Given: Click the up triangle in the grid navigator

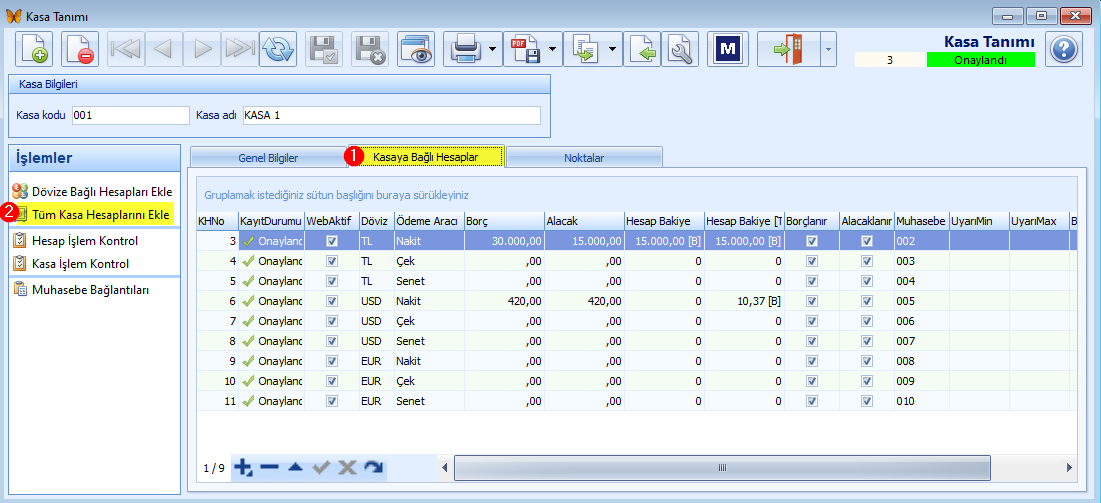Looking at the screenshot, I should pos(295,467).
